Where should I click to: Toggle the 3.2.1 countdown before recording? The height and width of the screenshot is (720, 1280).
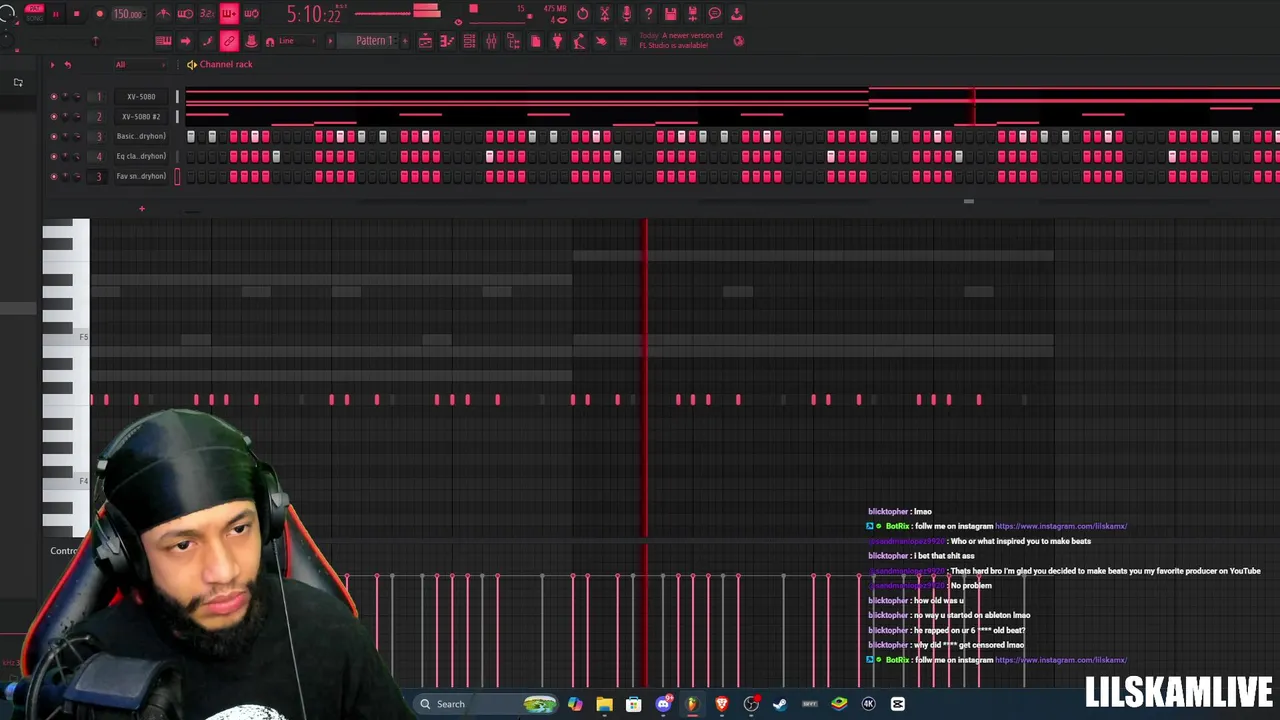(x=207, y=14)
